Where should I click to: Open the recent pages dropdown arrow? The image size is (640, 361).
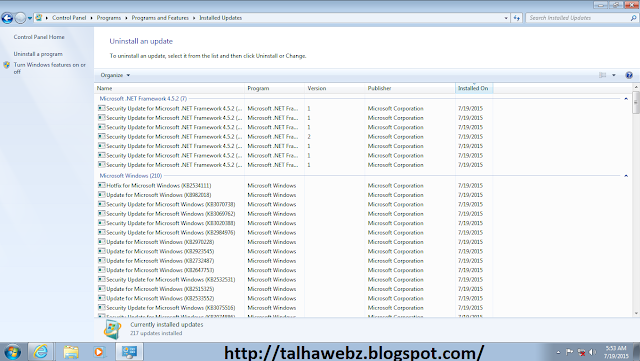pos(30,18)
